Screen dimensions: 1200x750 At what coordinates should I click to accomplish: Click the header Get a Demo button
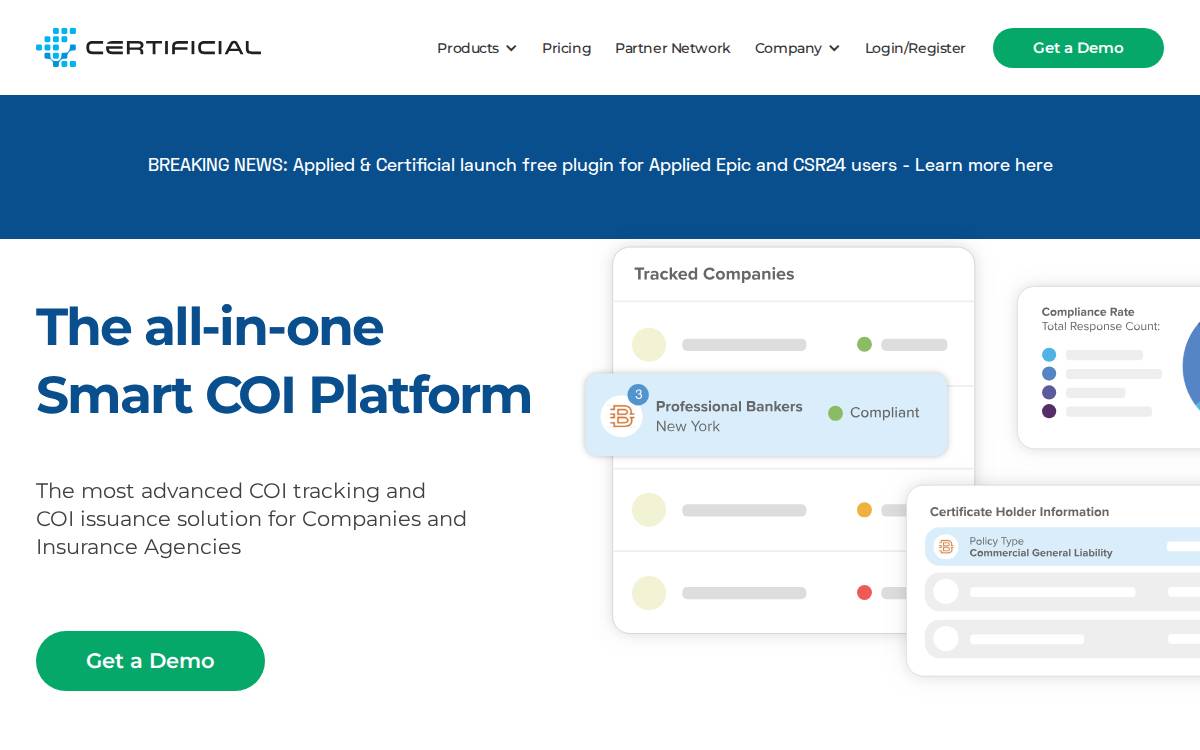(1078, 48)
